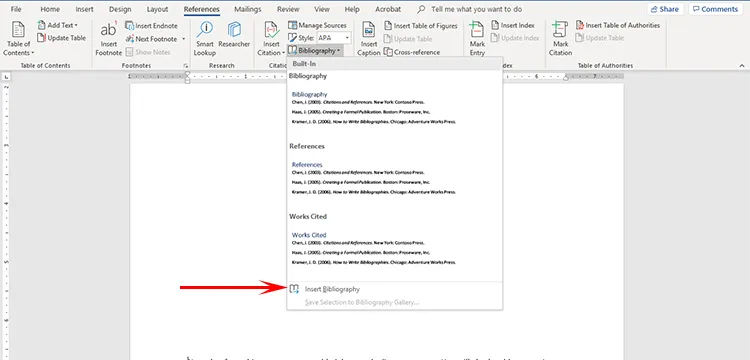Image resolution: width=750 pixels, height=360 pixels.
Task: Open the Footnotes dialog launcher
Action: click(x=186, y=65)
